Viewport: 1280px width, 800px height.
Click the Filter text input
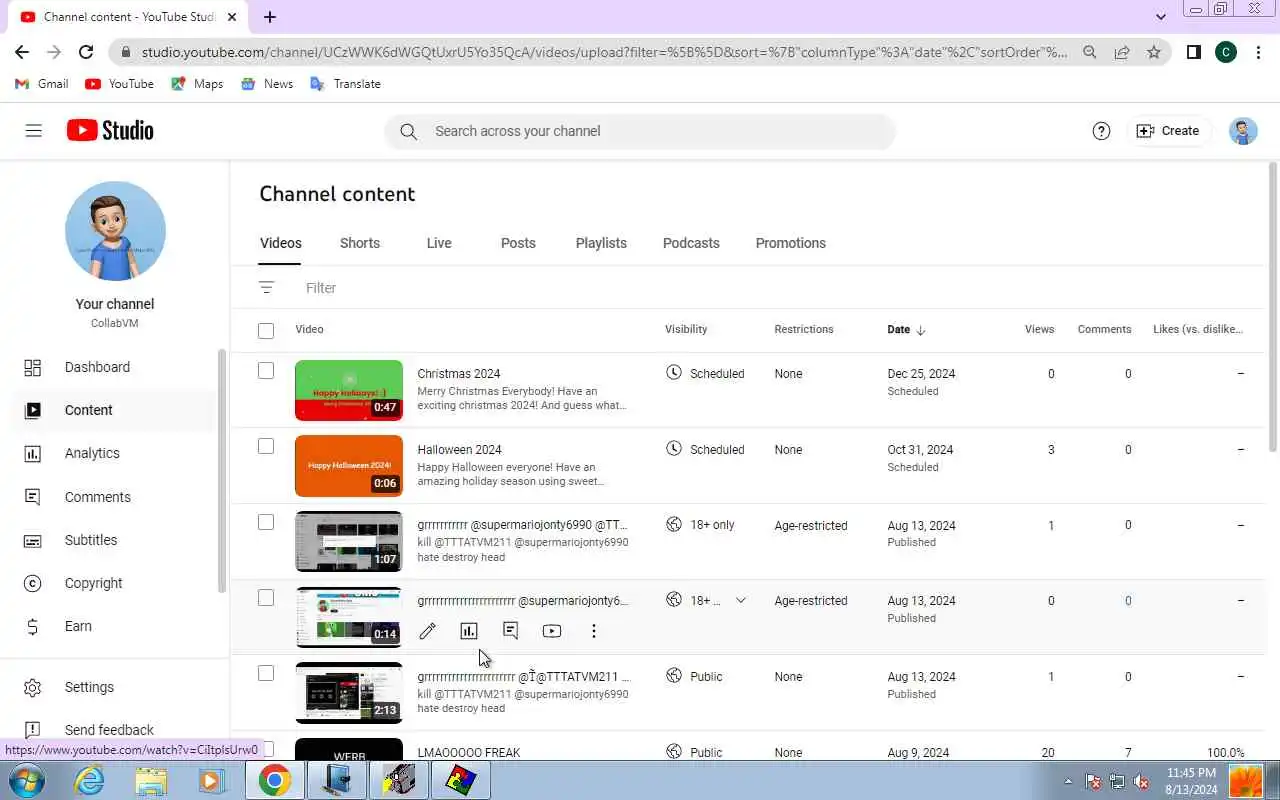coord(321,288)
